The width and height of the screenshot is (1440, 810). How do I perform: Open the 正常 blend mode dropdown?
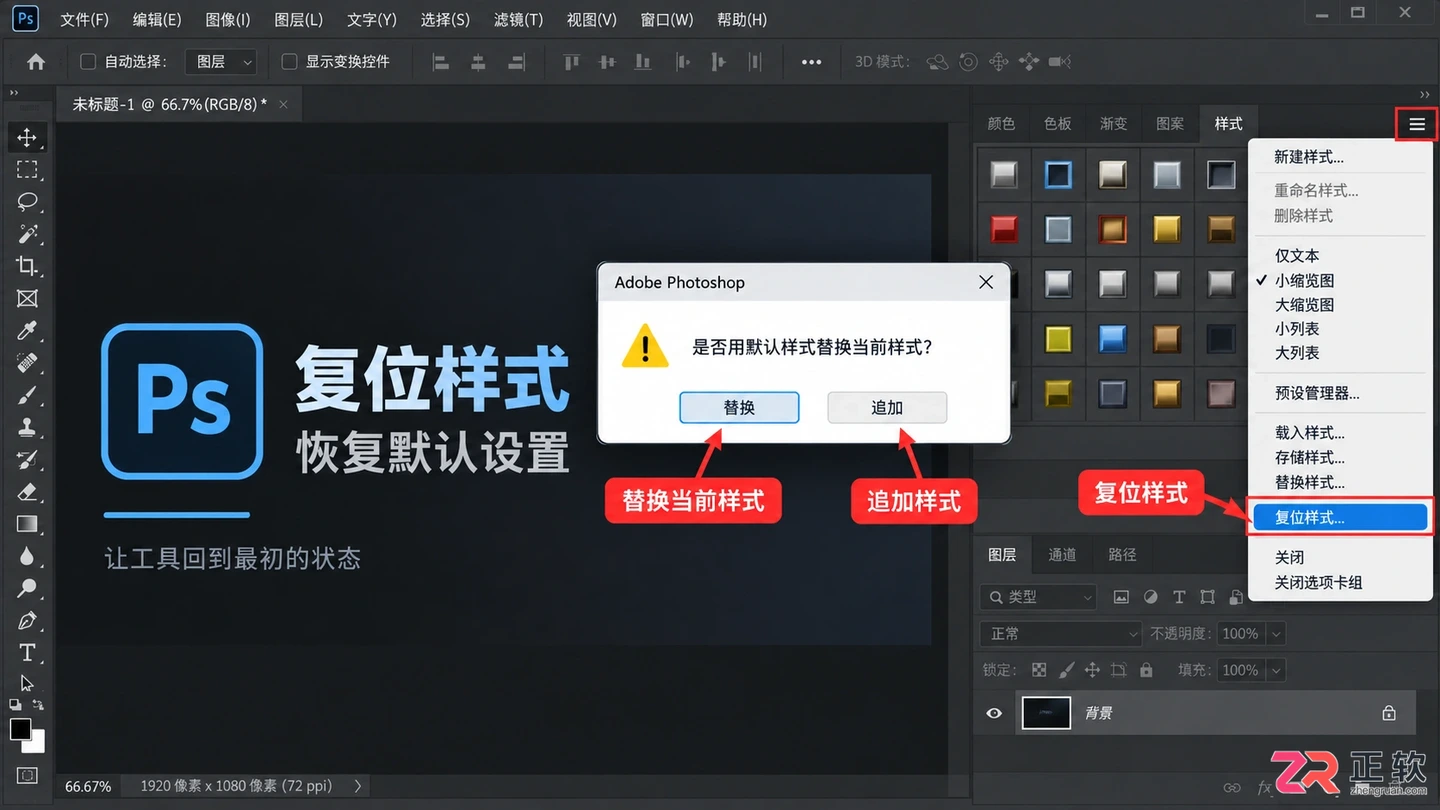[1061, 633]
